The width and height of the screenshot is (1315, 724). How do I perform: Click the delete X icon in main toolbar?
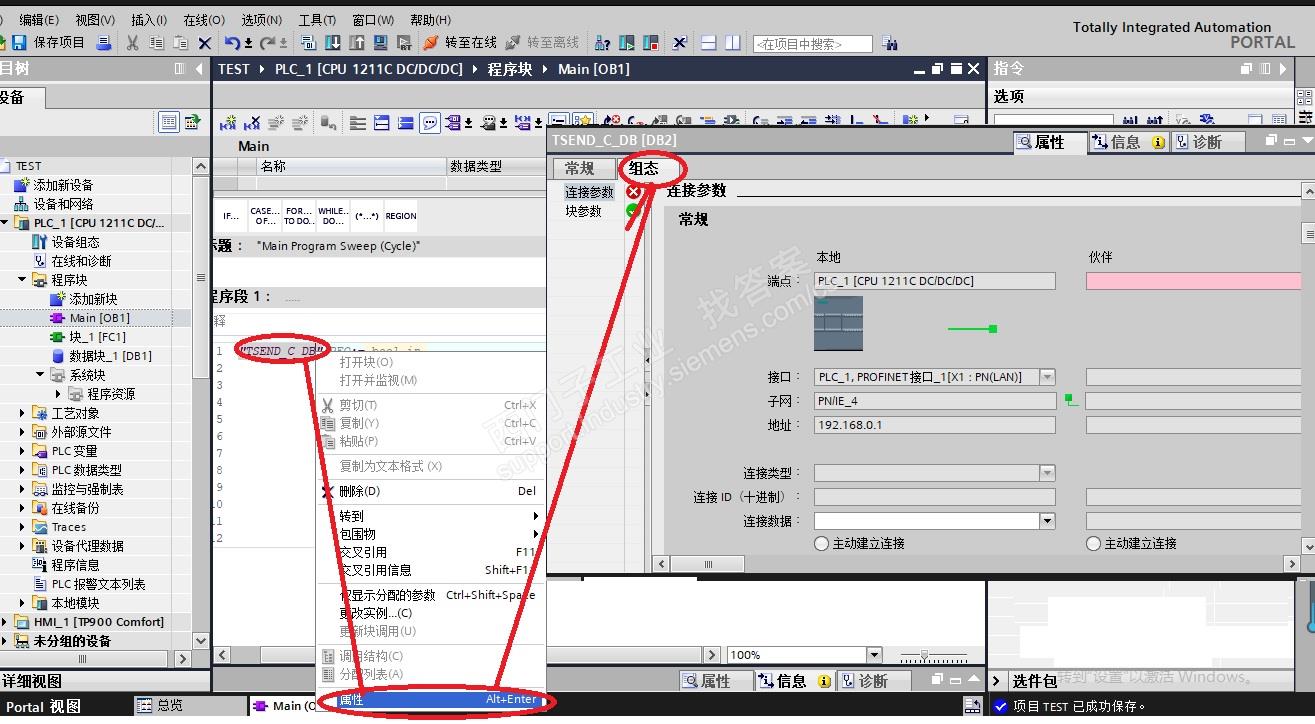click(205, 43)
